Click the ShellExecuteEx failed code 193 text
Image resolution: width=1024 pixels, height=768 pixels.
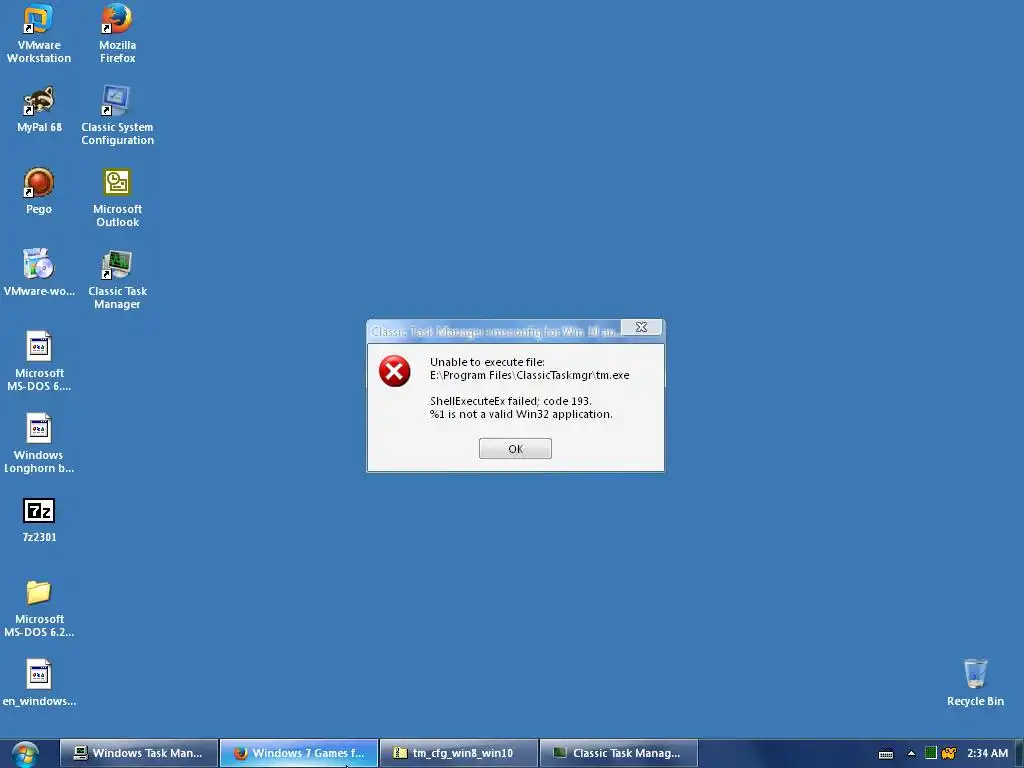(x=511, y=401)
